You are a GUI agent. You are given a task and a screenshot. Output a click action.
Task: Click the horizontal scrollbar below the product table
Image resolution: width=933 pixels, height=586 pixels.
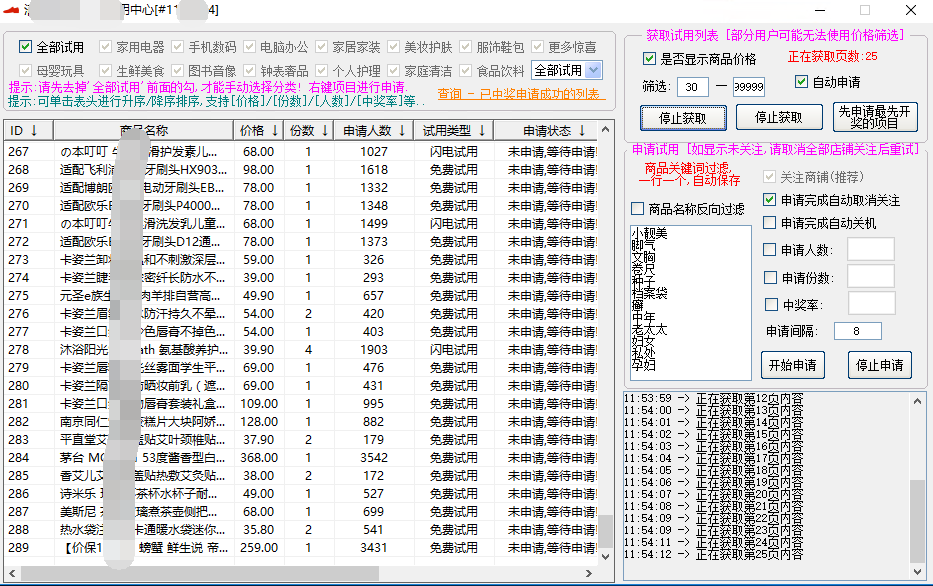point(200,570)
